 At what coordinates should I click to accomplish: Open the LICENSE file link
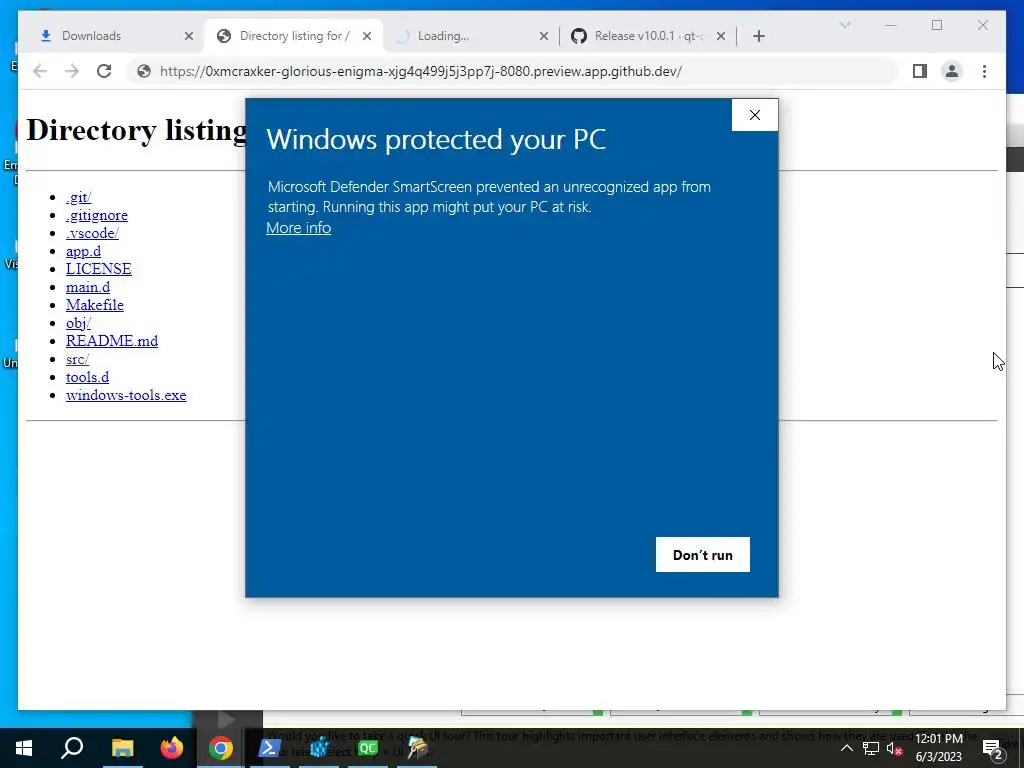tap(99, 269)
